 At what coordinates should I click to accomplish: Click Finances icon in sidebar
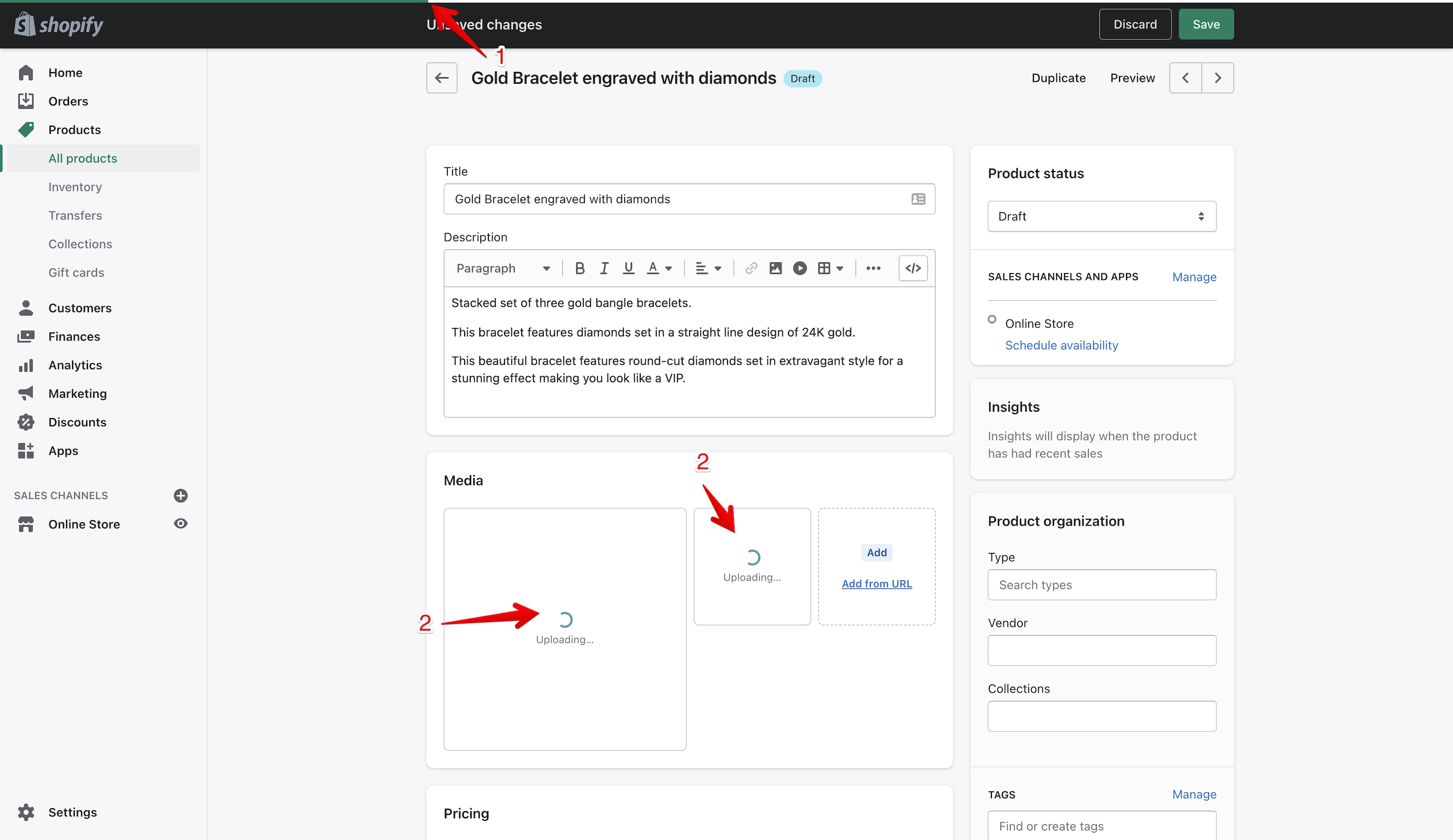(26, 337)
